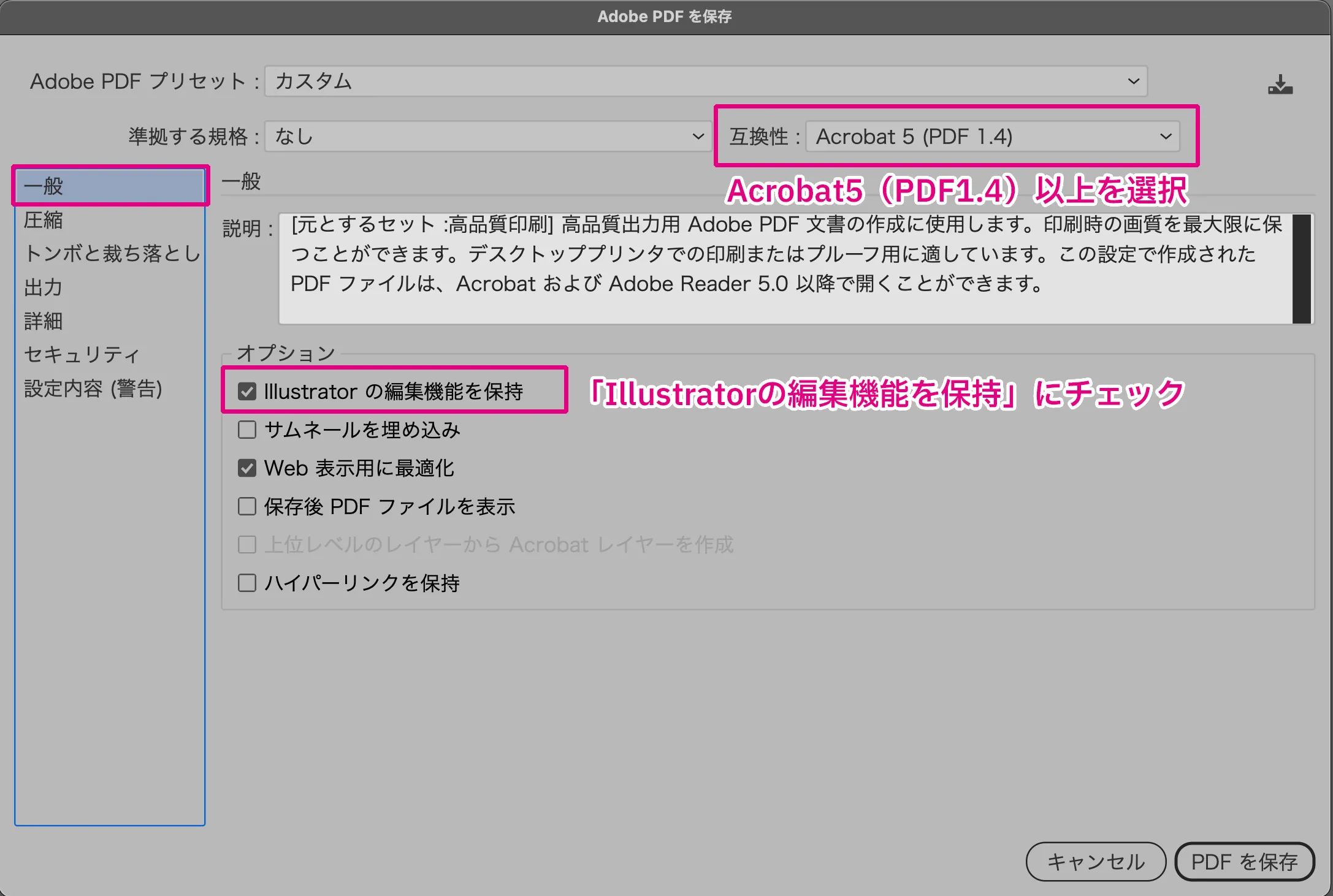Select the 出力 category

[110, 287]
